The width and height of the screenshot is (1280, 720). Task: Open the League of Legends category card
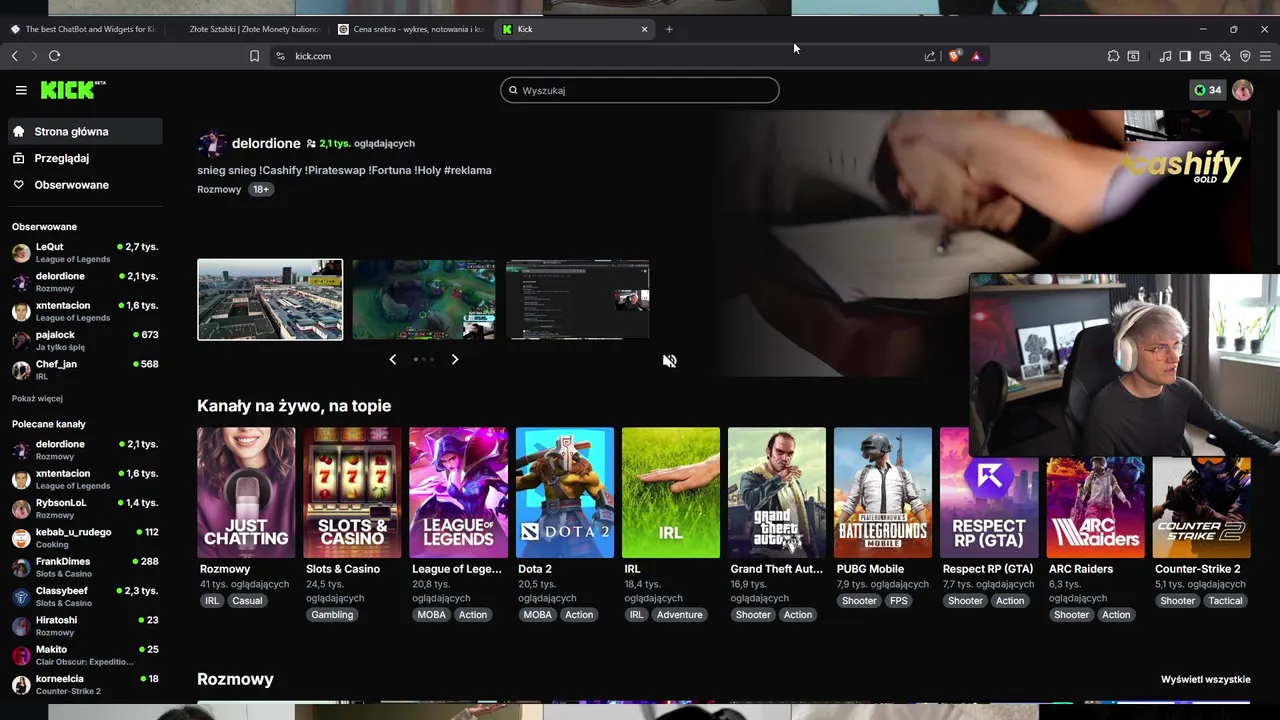(458, 492)
